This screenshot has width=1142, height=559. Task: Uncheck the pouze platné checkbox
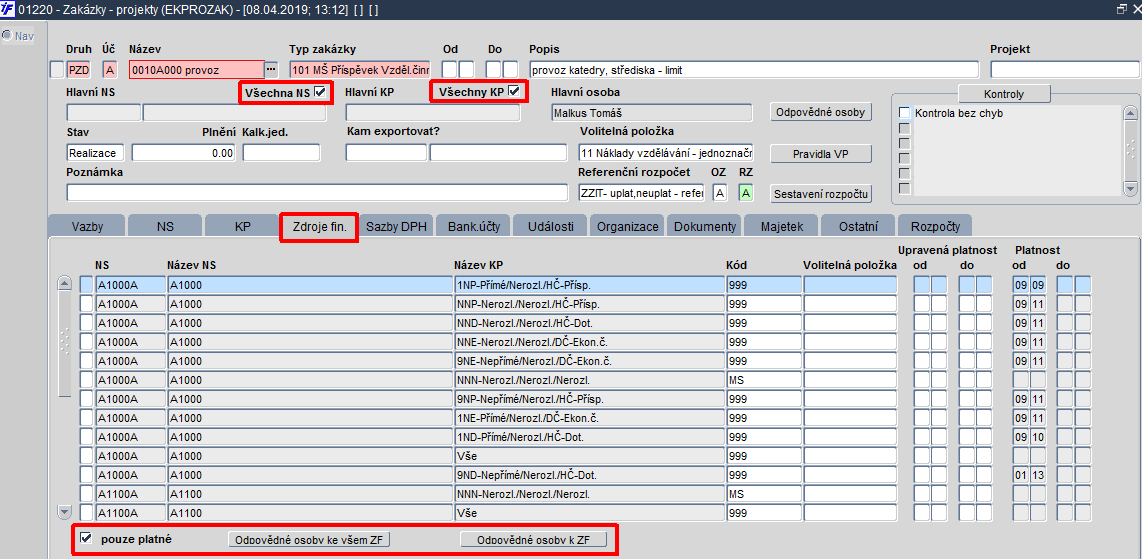tap(87, 539)
